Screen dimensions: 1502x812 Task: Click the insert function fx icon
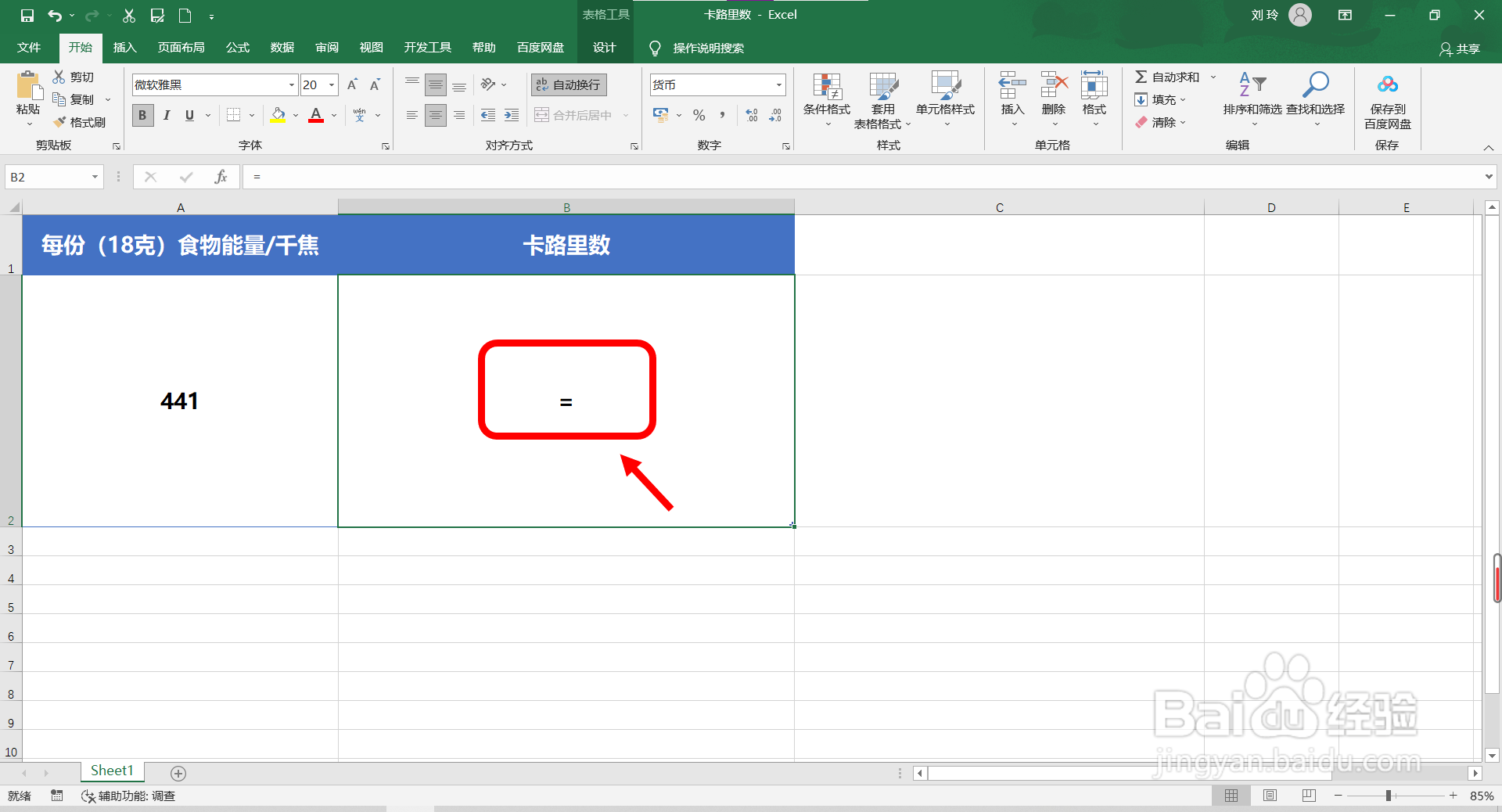point(221,177)
